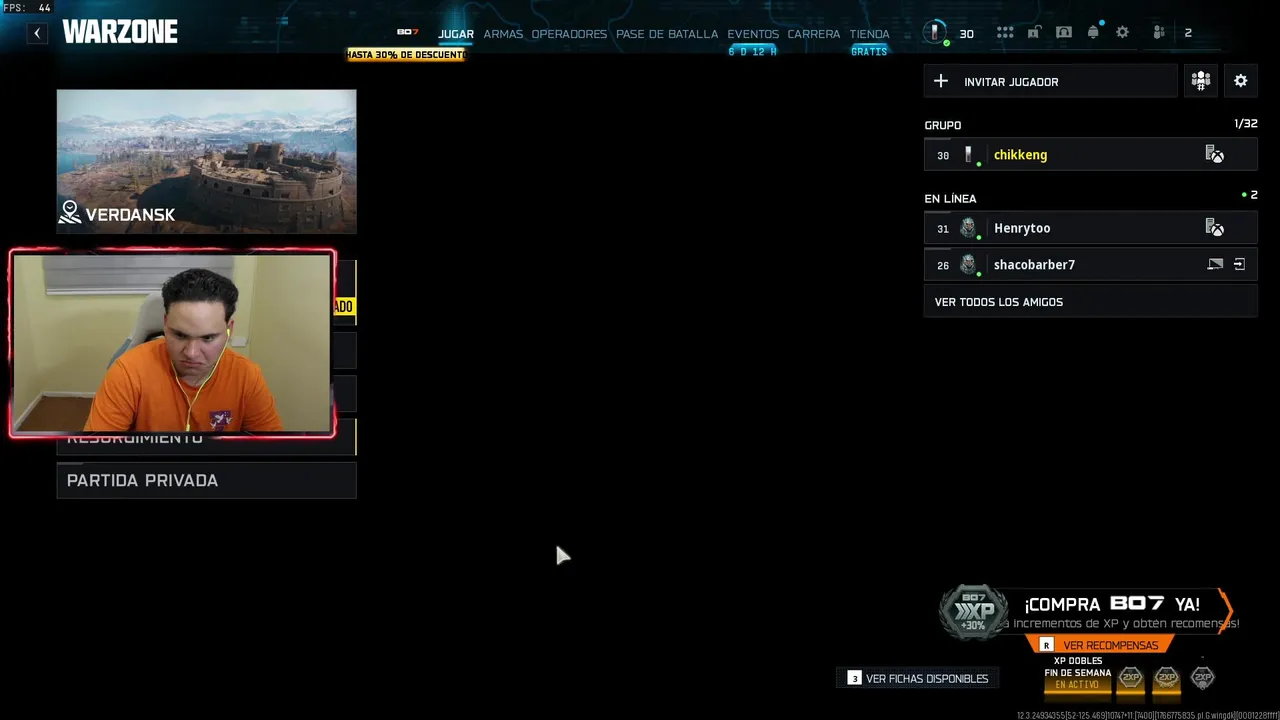Click VER RECOMPENSAS button

[1100, 645]
